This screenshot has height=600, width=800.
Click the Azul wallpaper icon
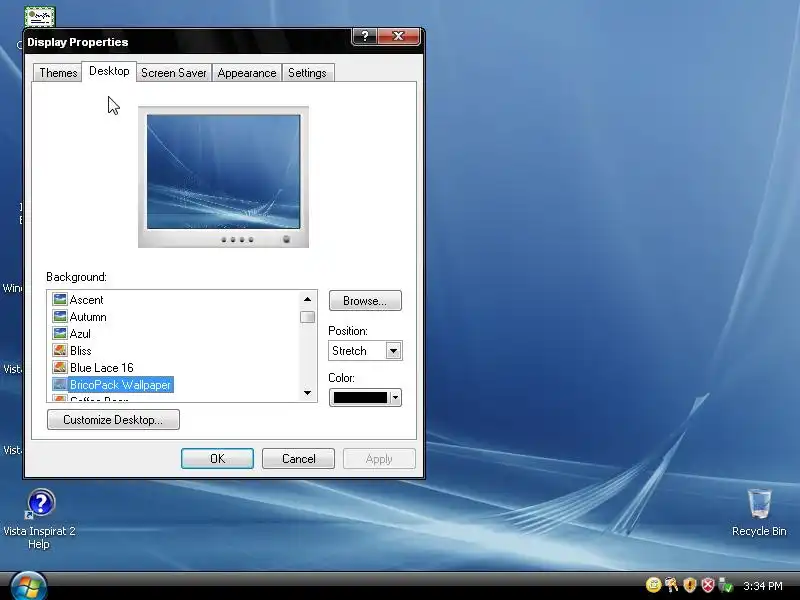pyautogui.click(x=60, y=333)
